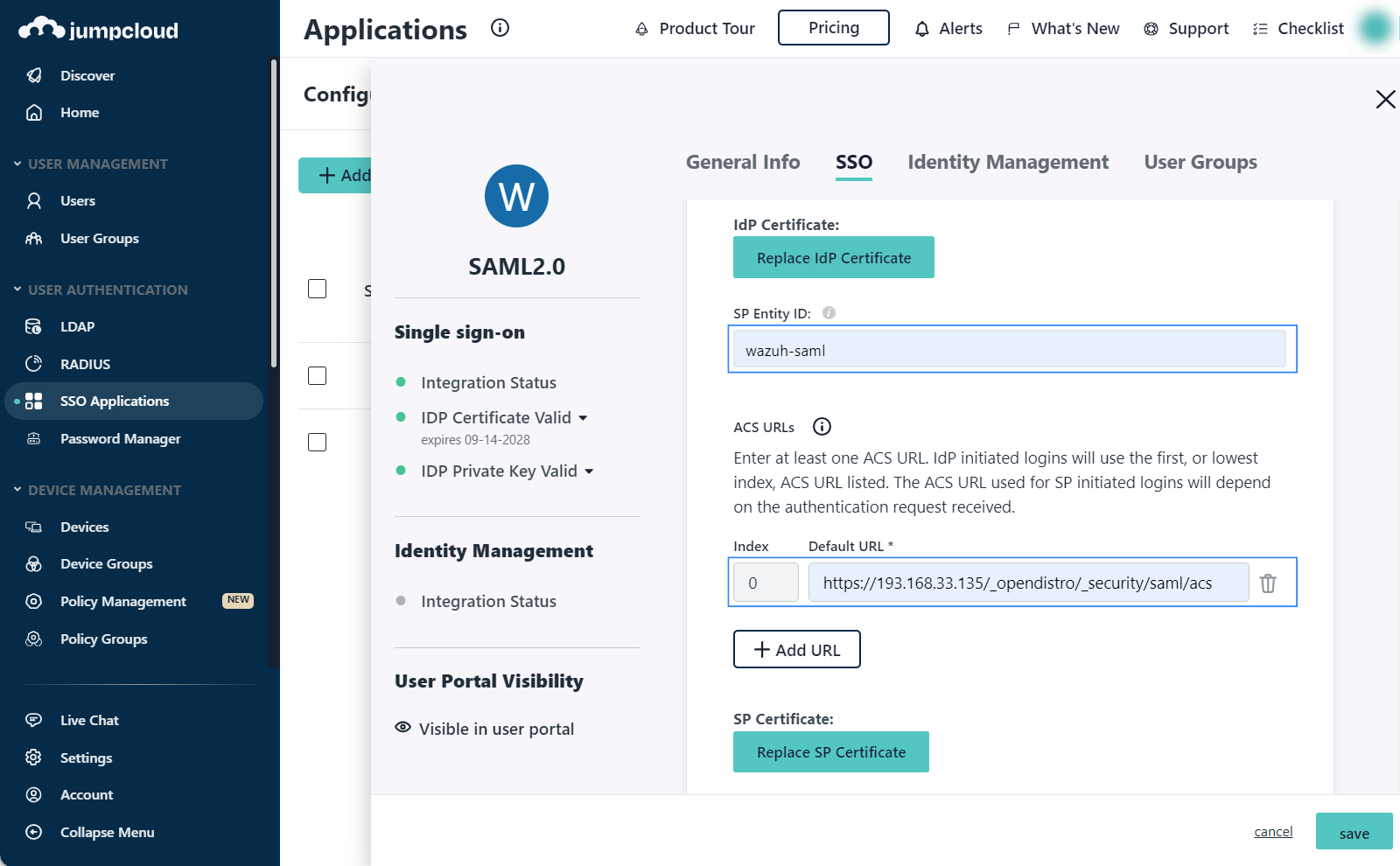1400x866 pixels.
Task: Switch to the General Info tab
Action: click(x=742, y=163)
